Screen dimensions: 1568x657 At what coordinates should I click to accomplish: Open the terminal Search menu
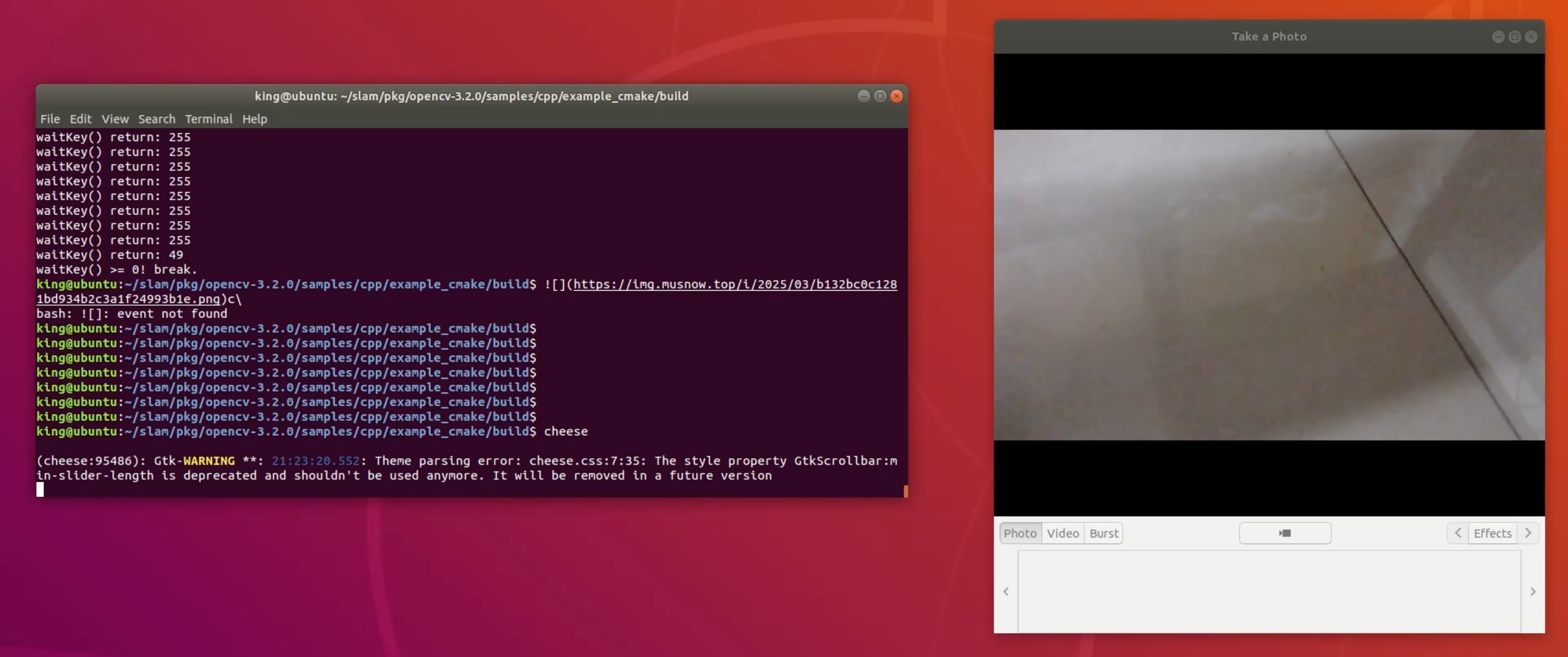pyautogui.click(x=156, y=119)
